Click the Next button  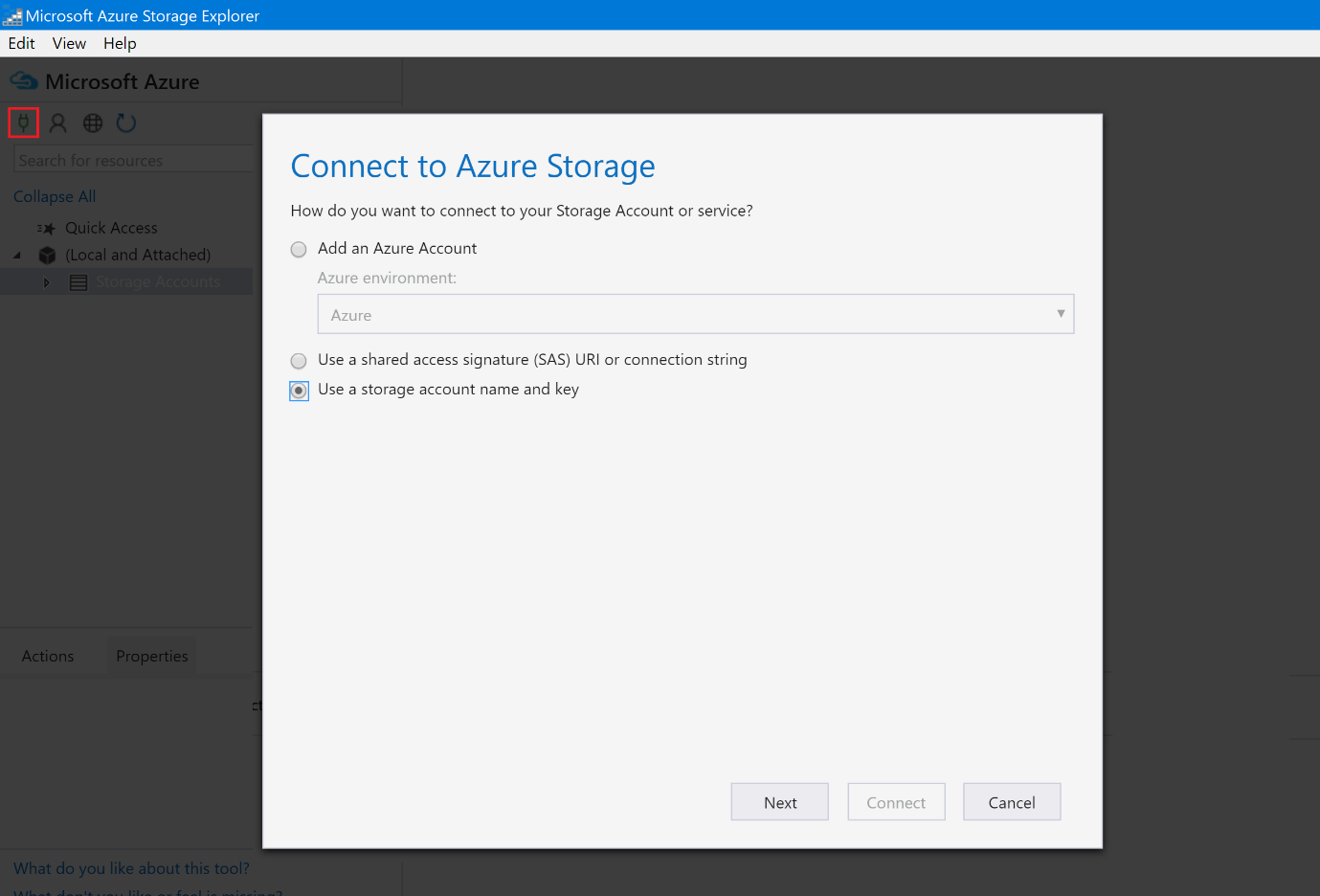click(x=780, y=802)
